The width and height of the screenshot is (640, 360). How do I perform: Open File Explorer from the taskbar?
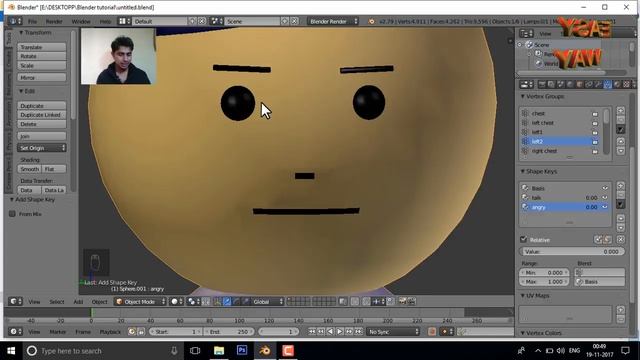pos(219,351)
